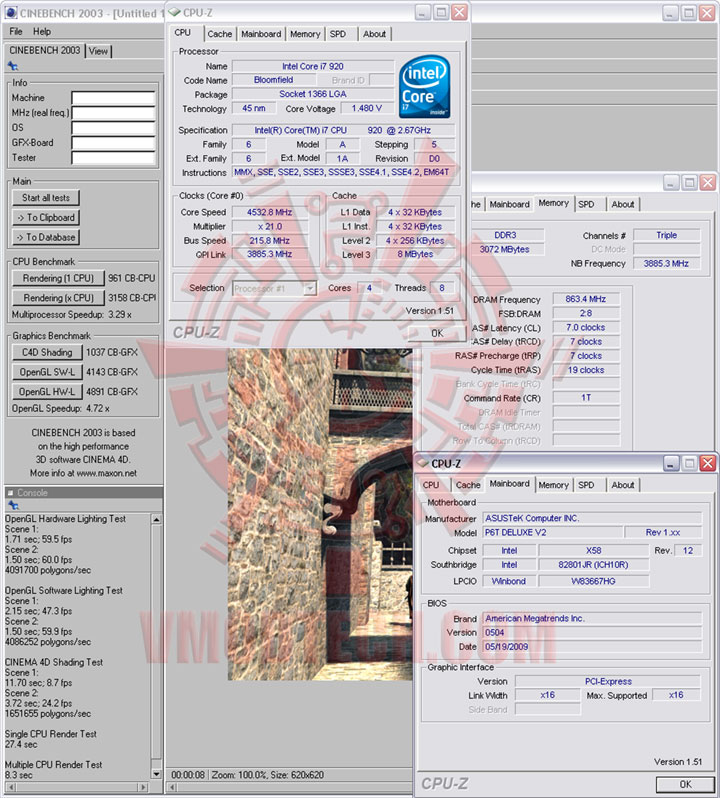This screenshot has width=720, height=798.
Task: Switch to the View tab in Cinebench
Action: [x=98, y=51]
